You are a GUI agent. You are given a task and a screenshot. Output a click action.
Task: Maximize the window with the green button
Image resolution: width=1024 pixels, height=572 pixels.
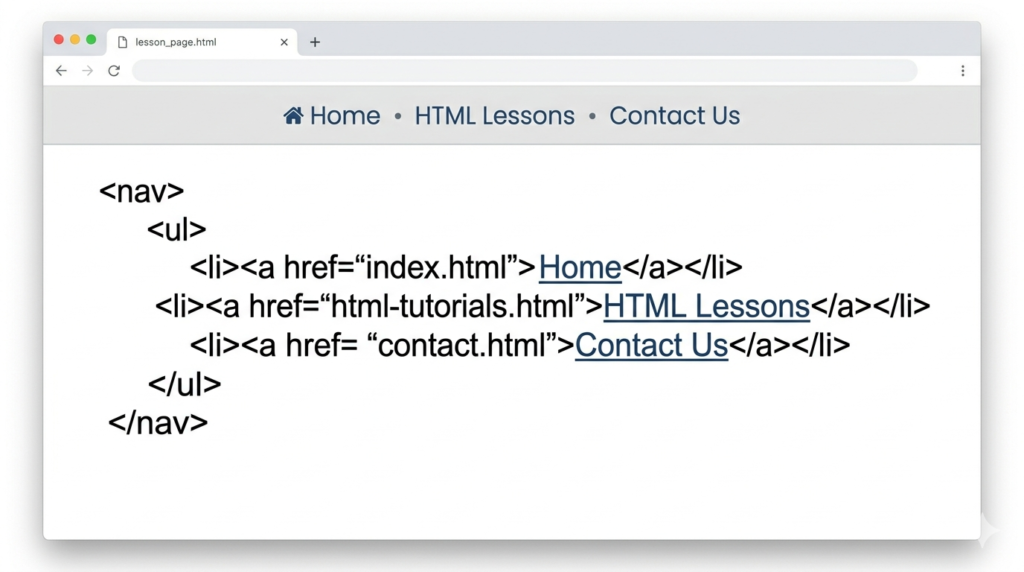pos(91,40)
